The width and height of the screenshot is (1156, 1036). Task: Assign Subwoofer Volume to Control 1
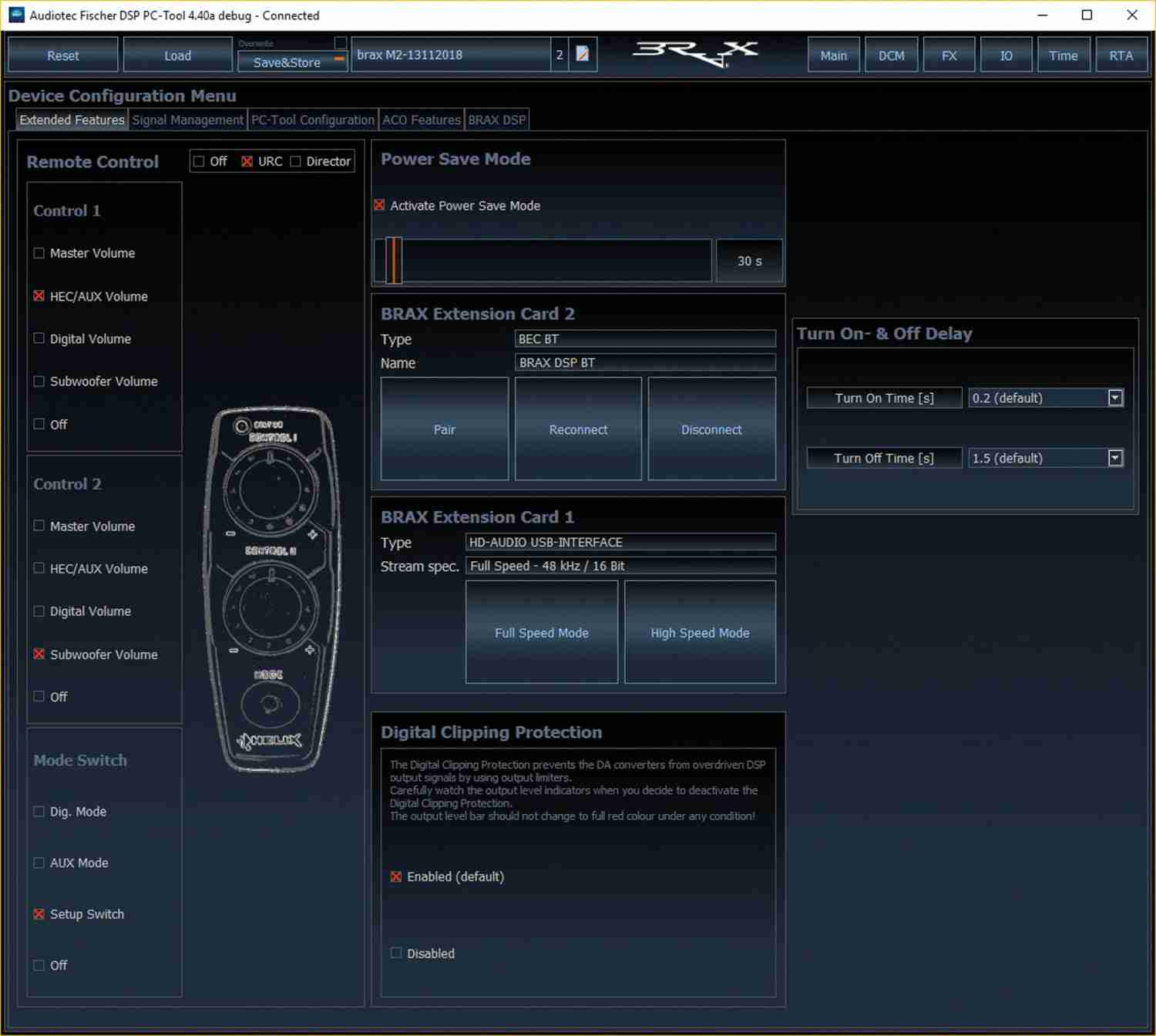click(39, 381)
